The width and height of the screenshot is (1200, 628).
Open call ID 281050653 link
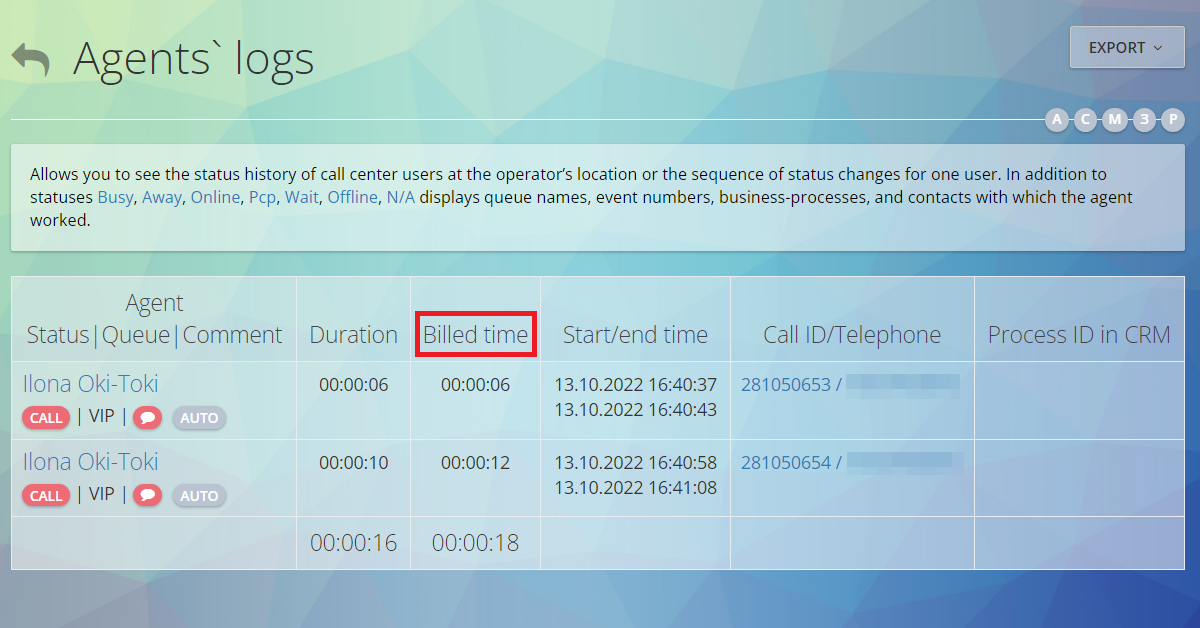786,385
